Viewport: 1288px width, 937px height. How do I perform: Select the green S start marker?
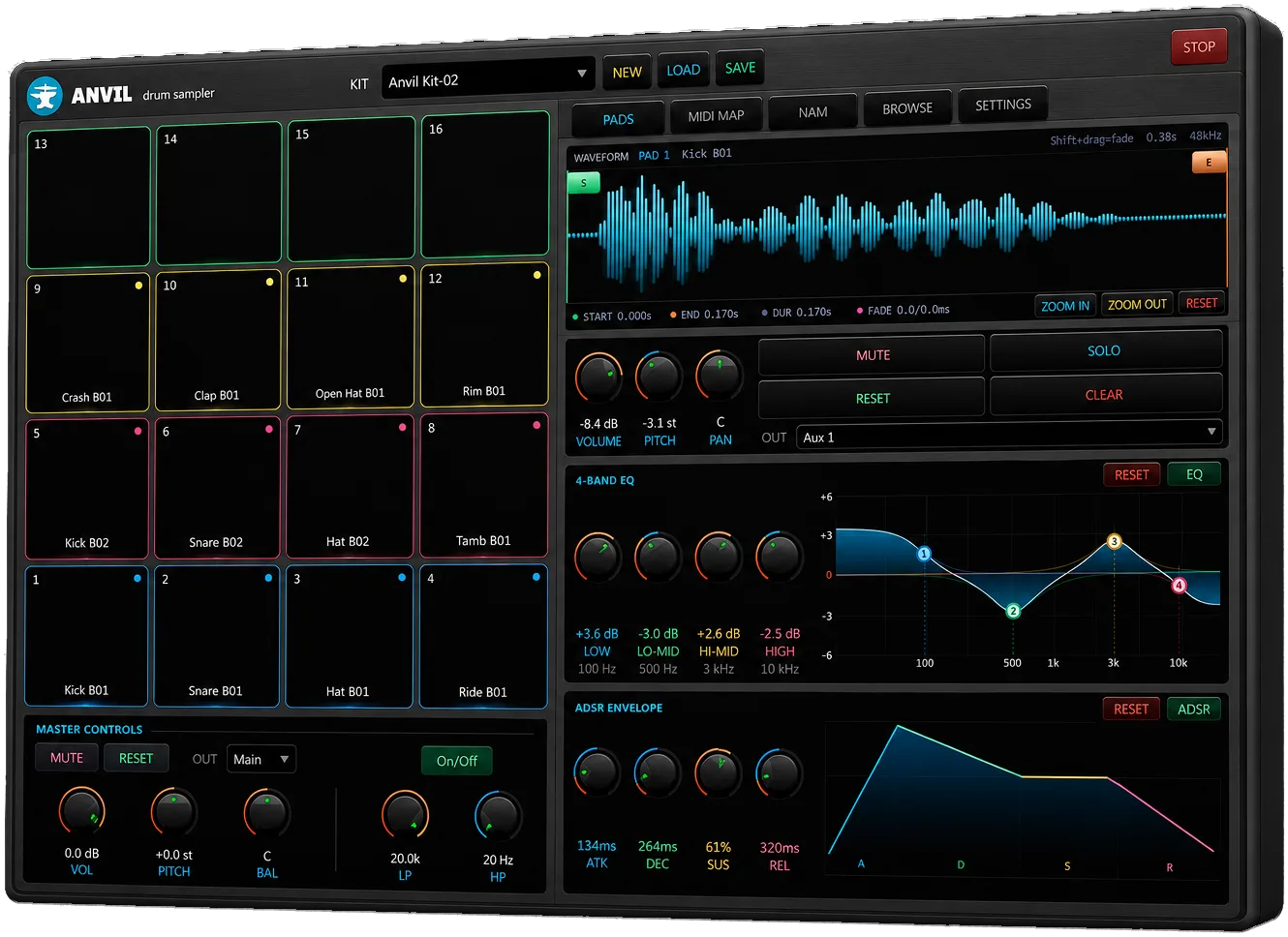click(x=583, y=183)
